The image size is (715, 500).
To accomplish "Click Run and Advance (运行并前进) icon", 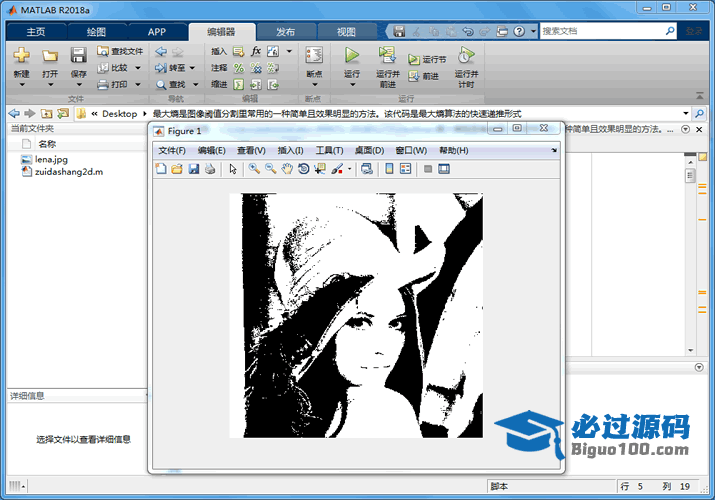I will coord(387,55).
